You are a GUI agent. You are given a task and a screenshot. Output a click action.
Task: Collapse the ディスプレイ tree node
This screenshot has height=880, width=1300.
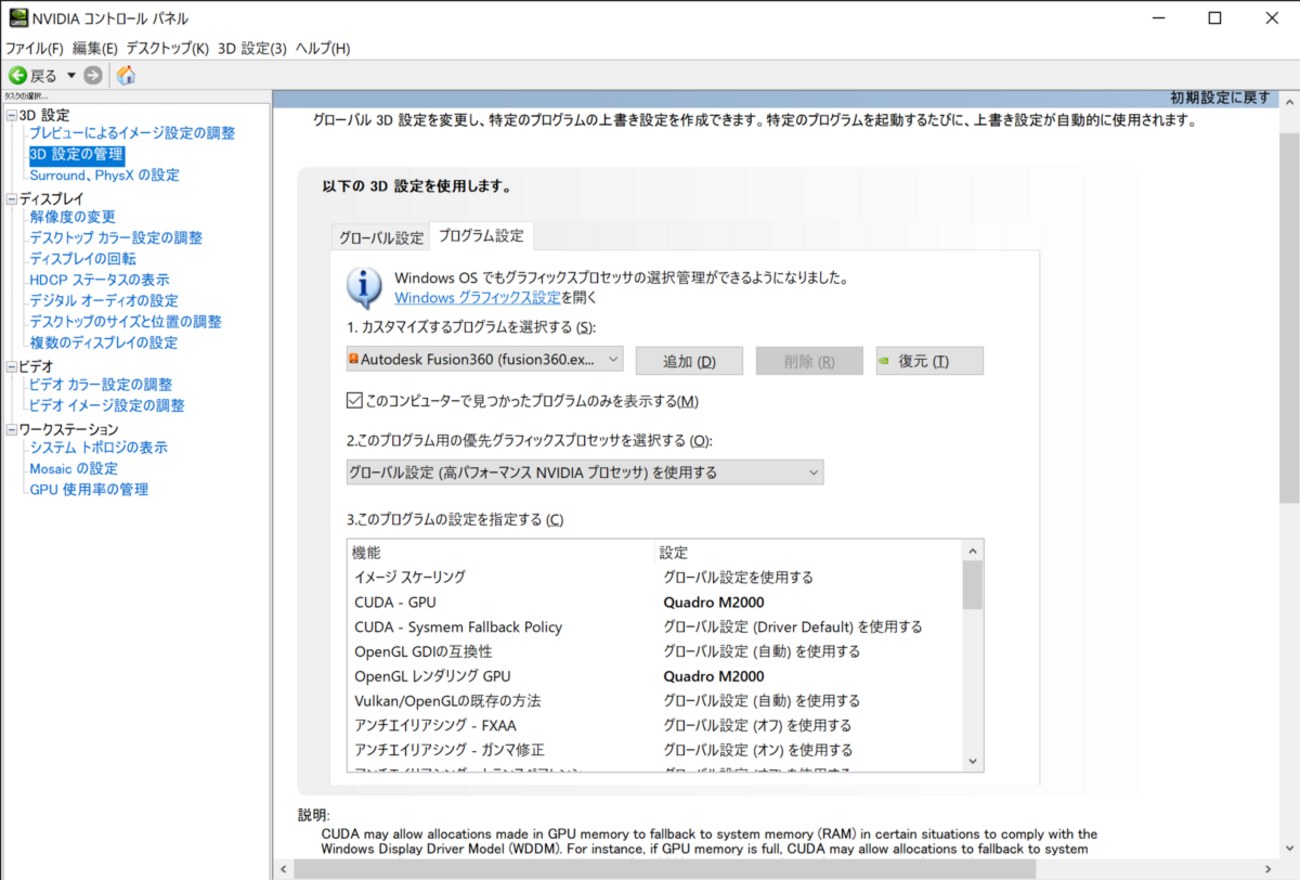[11, 199]
